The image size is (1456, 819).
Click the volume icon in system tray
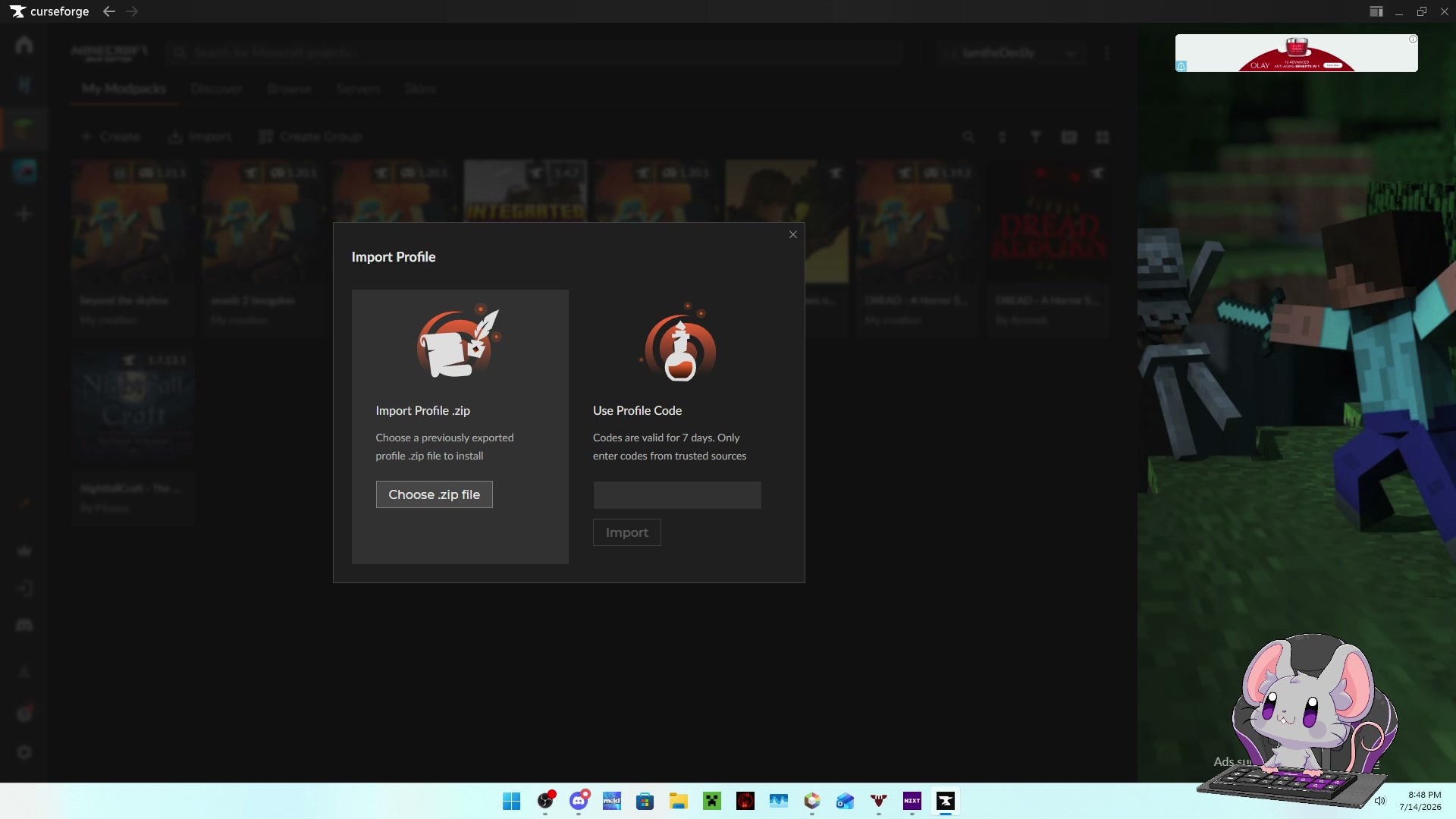pos(1380,801)
